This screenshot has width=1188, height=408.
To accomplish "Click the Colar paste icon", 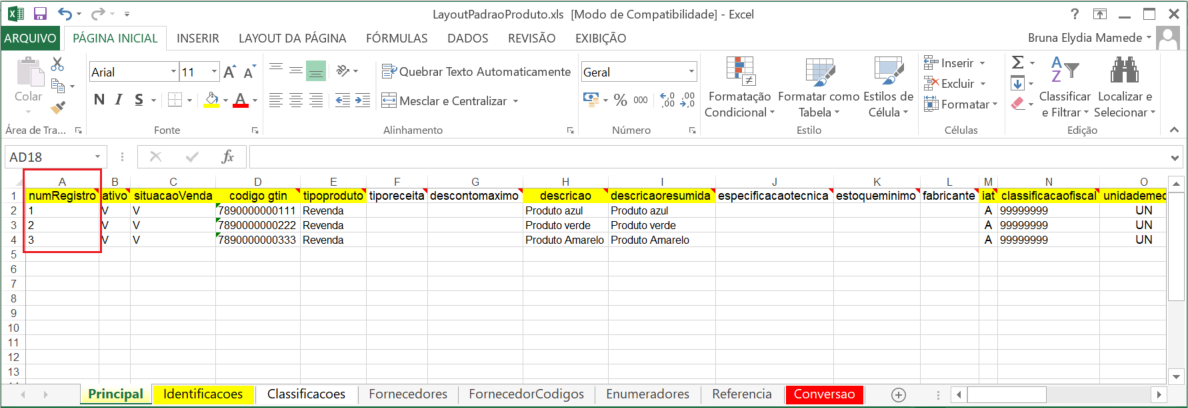I will tap(30, 73).
